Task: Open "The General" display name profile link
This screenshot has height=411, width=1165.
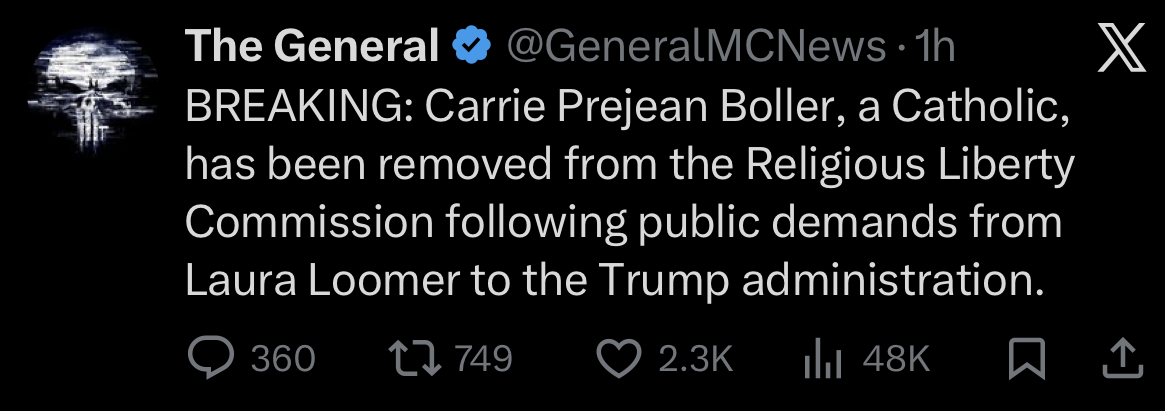Action: [x=312, y=46]
